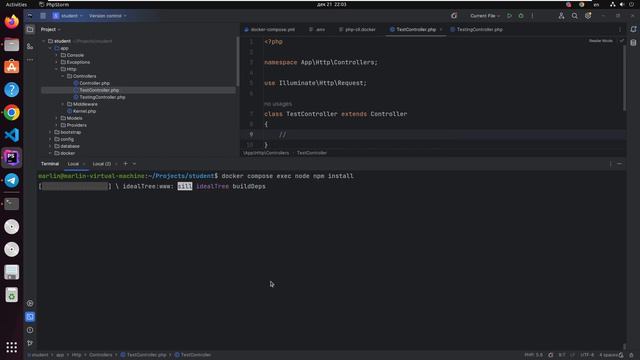Open the main hamburger menu
The height and width of the screenshot is (360, 640).
click(x=43, y=16)
